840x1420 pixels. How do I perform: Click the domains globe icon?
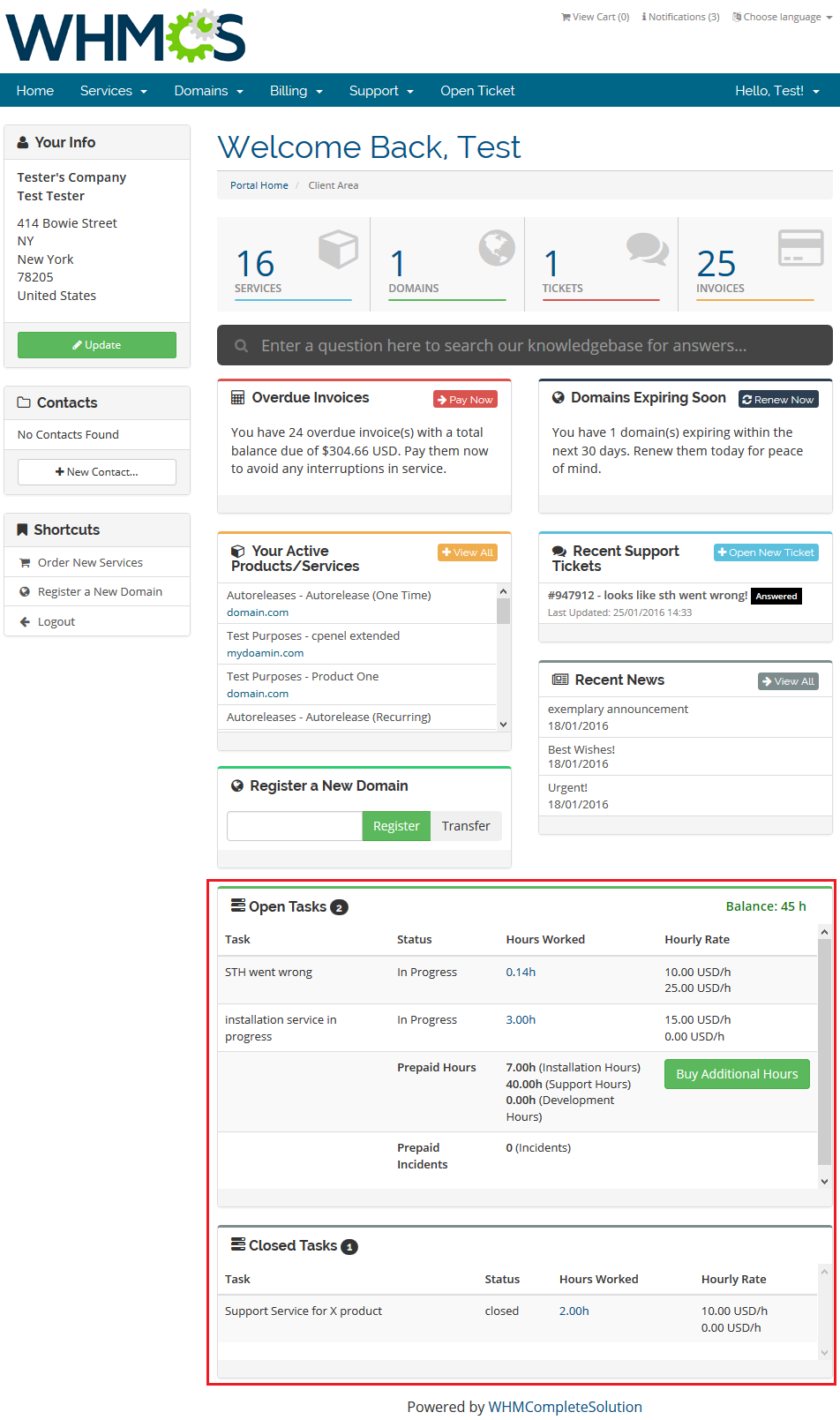(497, 248)
